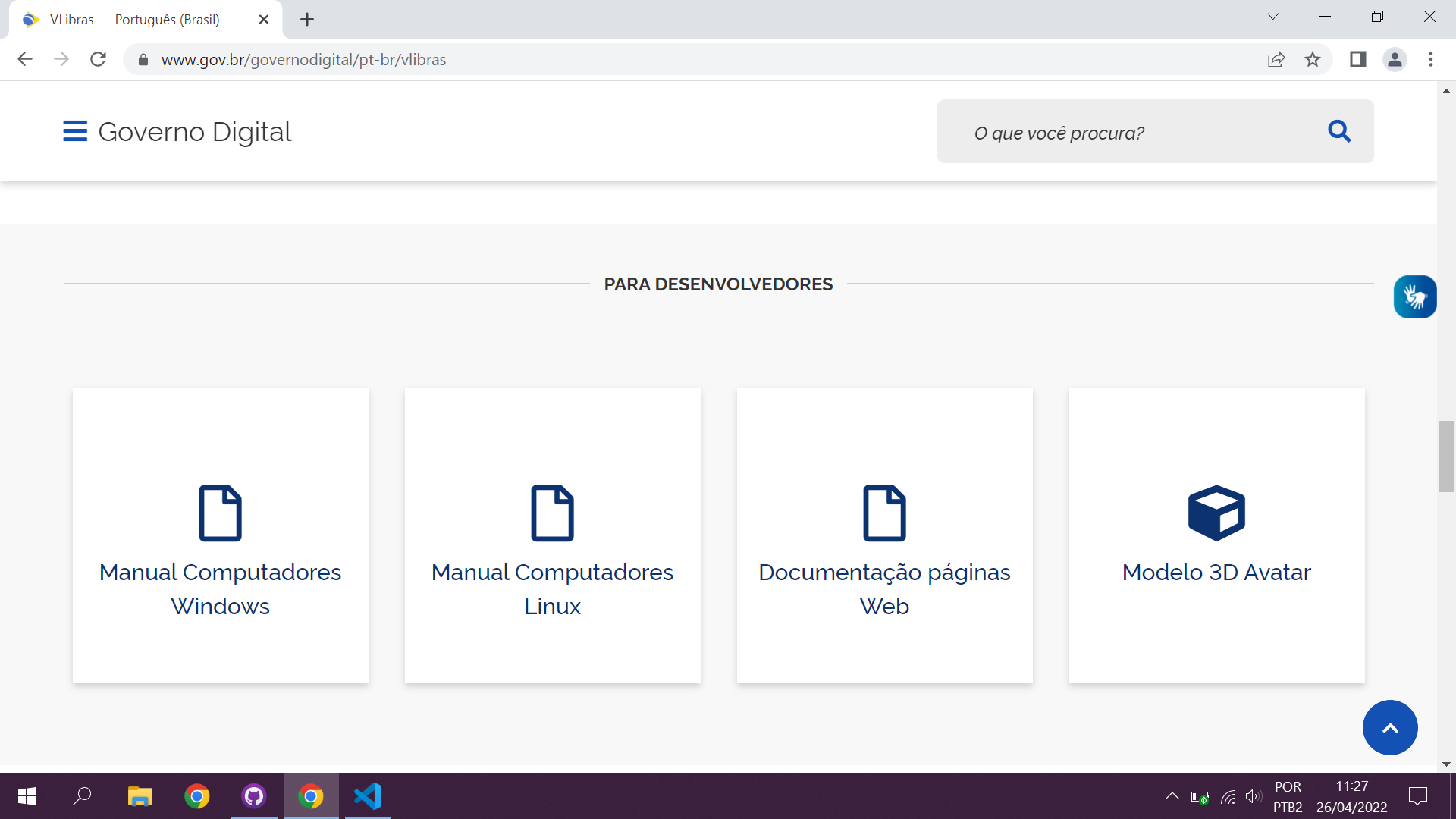This screenshot has width=1456, height=819.
Task: Click the page vertical scrollbar thumb
Action: pos(1446,456)
